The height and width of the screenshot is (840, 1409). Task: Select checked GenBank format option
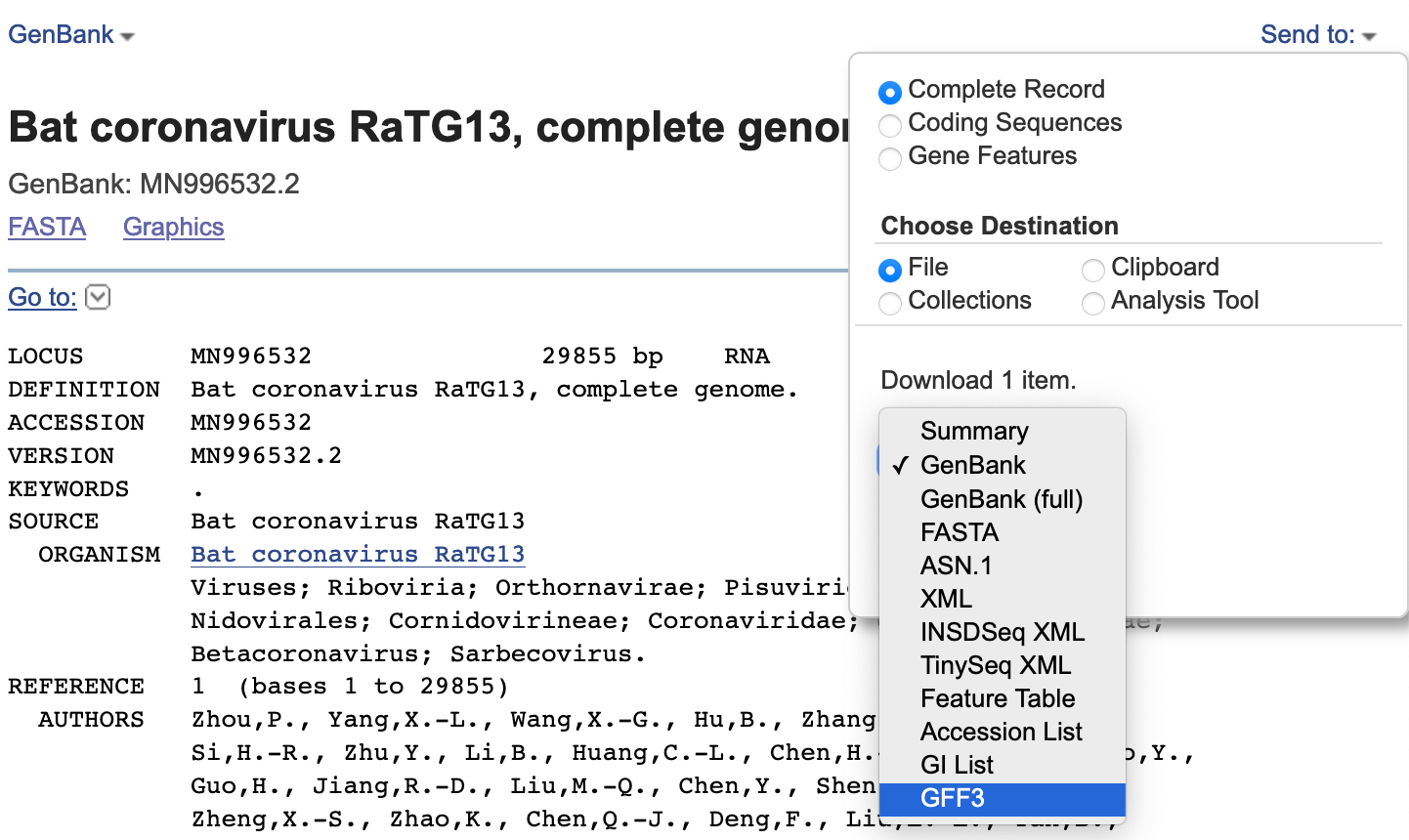(1003, 465)
